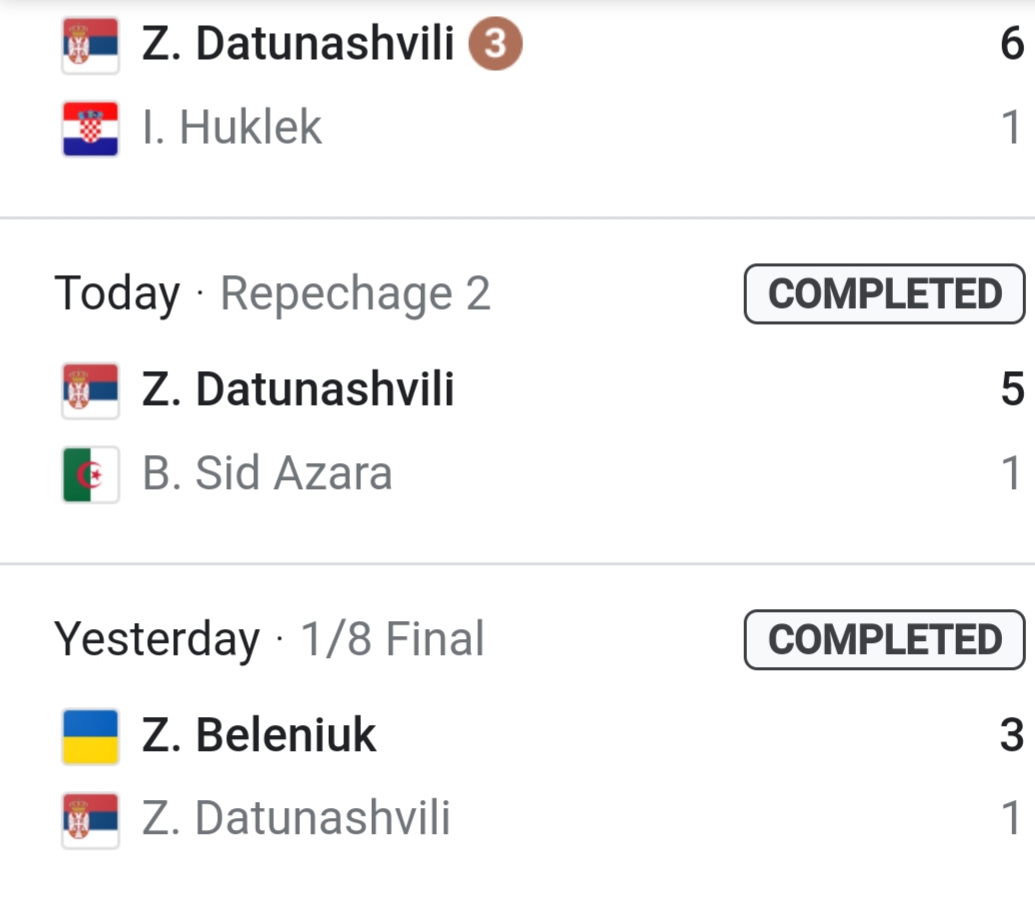Select Z. Beleniuk's name
The width and height of the screenshot is (1035, 911).
[259, 736]
